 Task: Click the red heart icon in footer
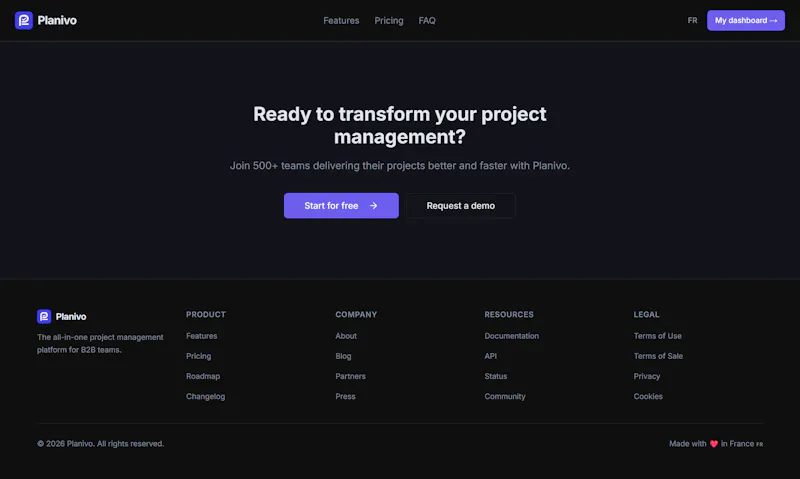713,444
